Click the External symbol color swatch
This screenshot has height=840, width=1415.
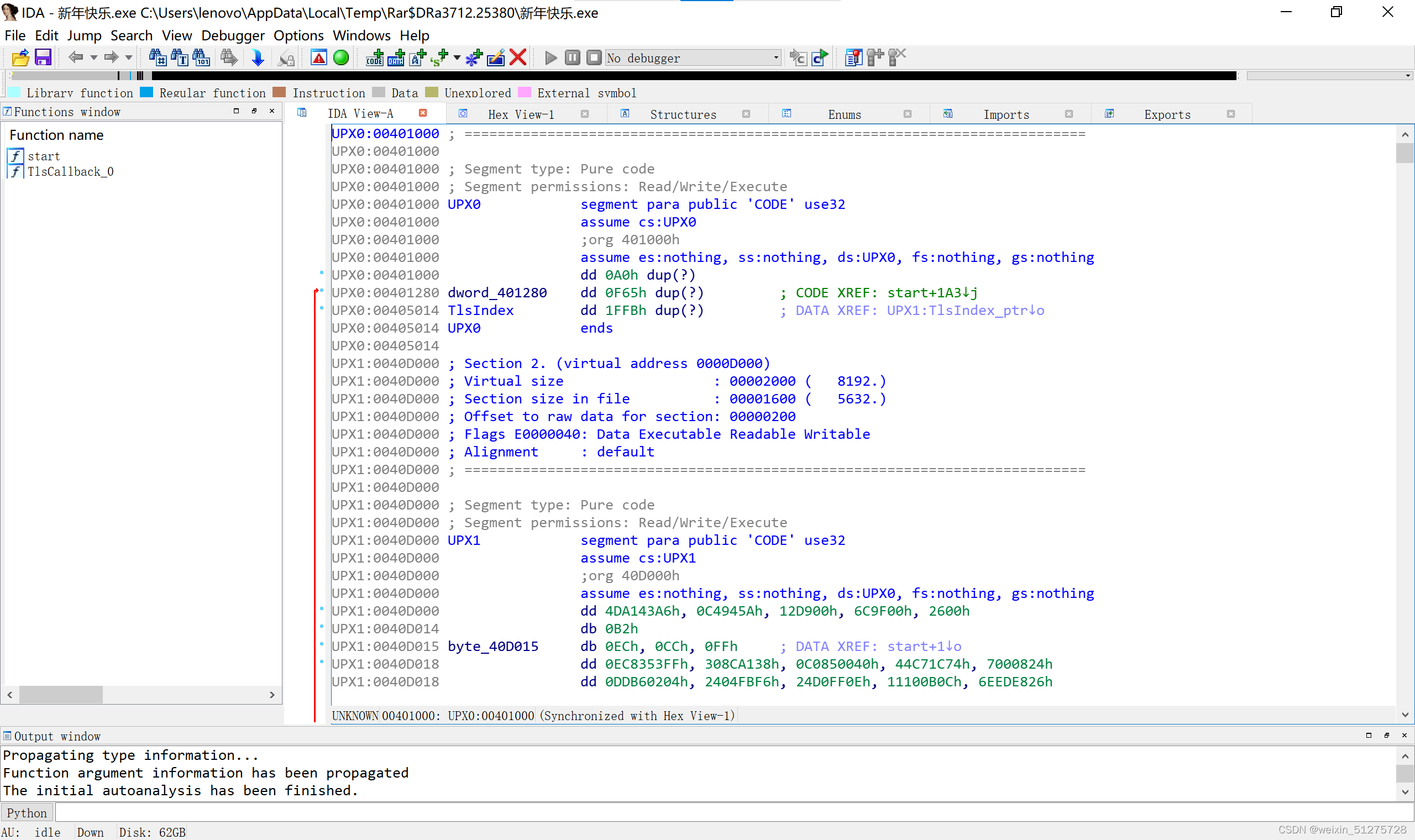(525, 92)
